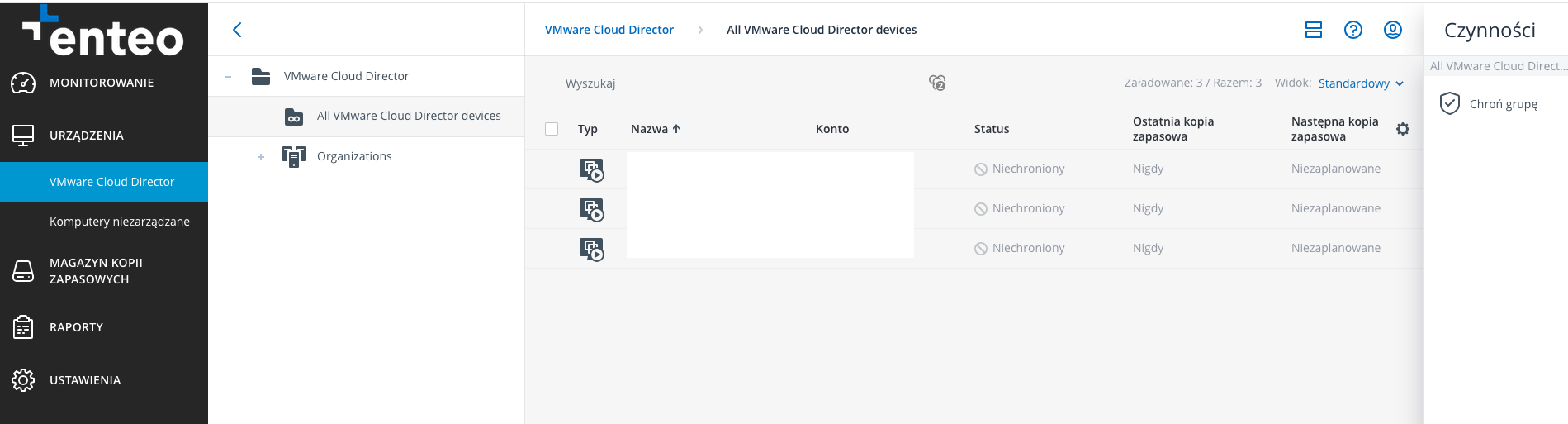Click the Raporty clipboard icon

coord(23,327)
